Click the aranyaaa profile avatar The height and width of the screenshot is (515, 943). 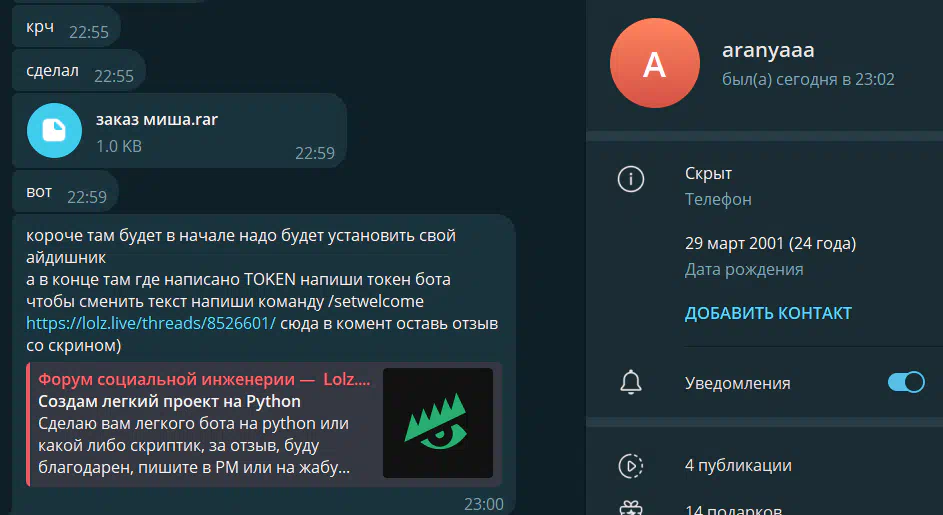(654, 63)
